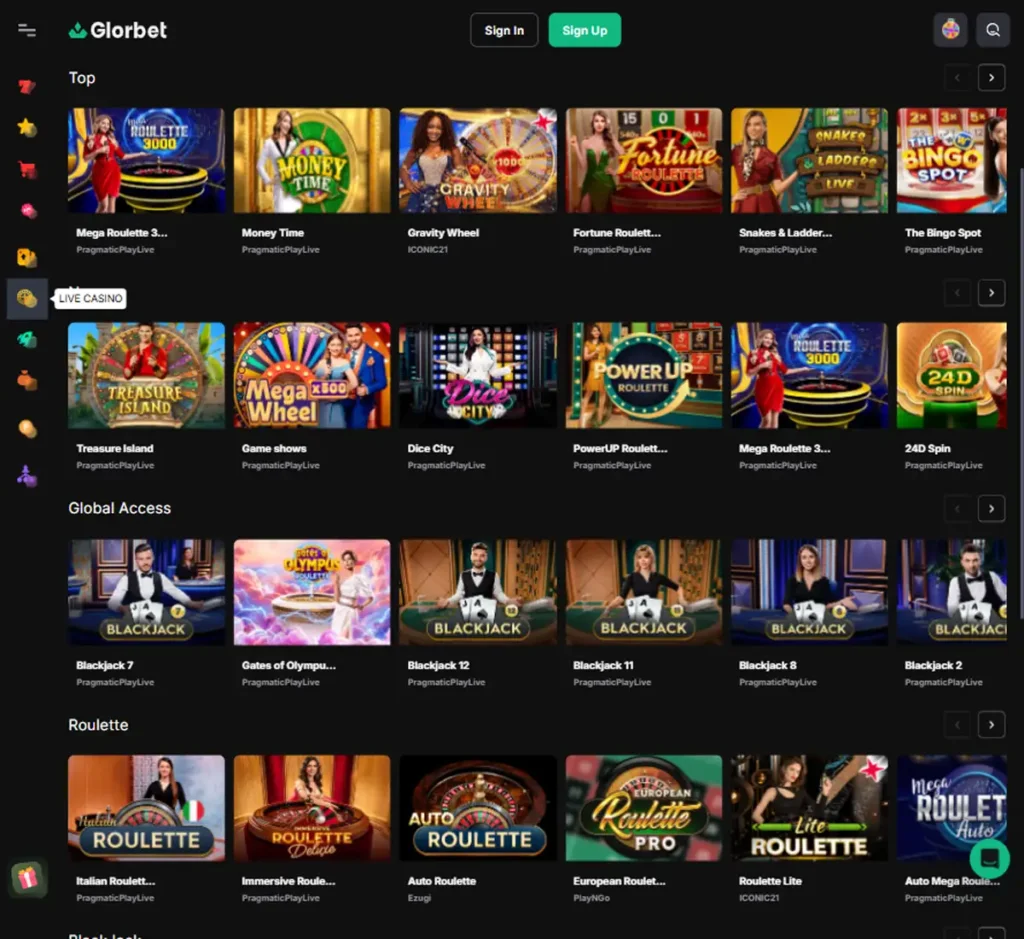This screenshot has width=1024, height=939.
Task: Click the 'Top' section heading
Action: tap(82, 78)
